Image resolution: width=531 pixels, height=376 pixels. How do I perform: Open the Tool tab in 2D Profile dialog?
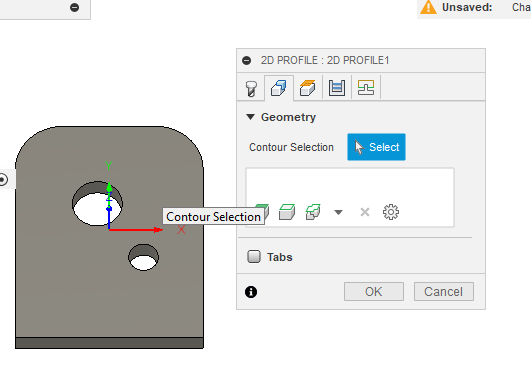click(251, 88)
